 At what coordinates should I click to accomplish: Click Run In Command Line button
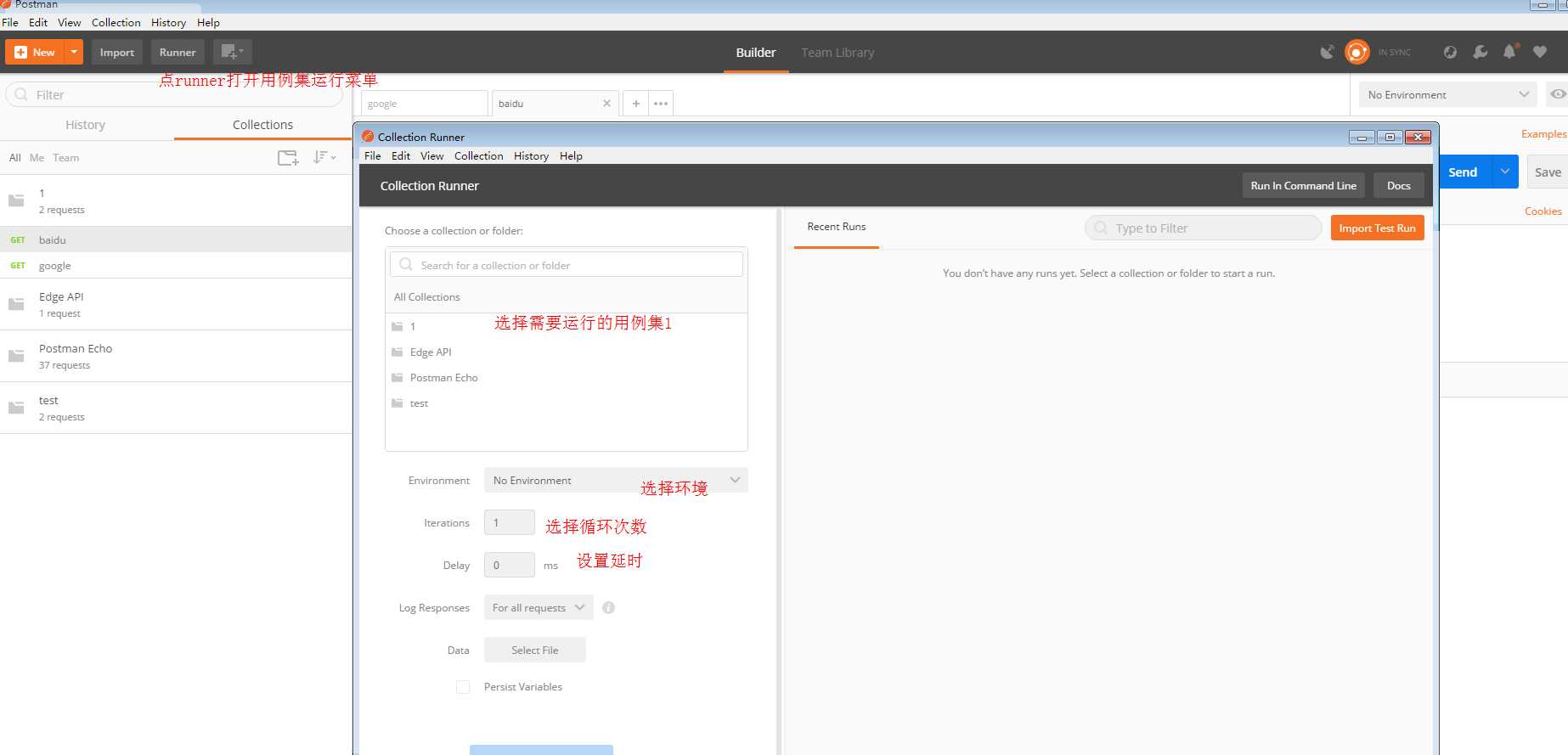[x=1303, y=185]
